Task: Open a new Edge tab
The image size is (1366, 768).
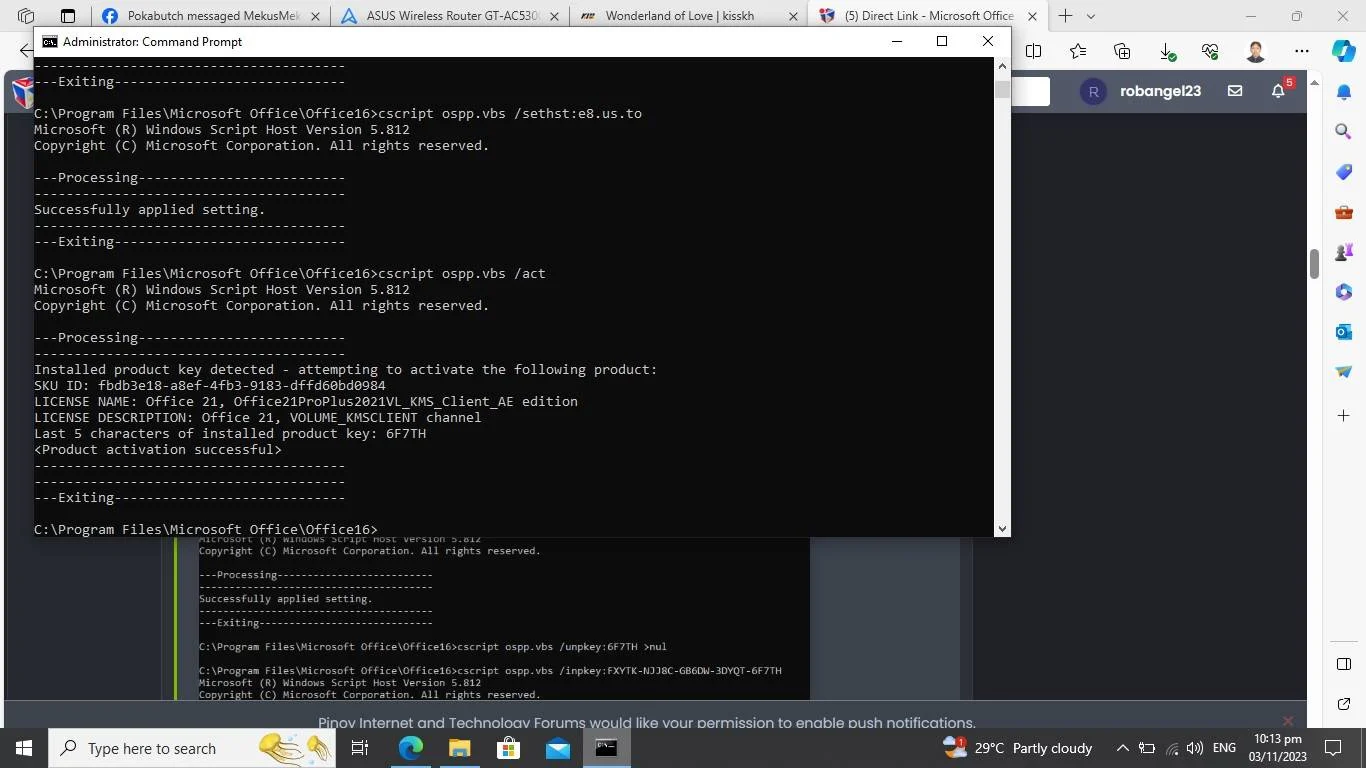Action: 1065,16
